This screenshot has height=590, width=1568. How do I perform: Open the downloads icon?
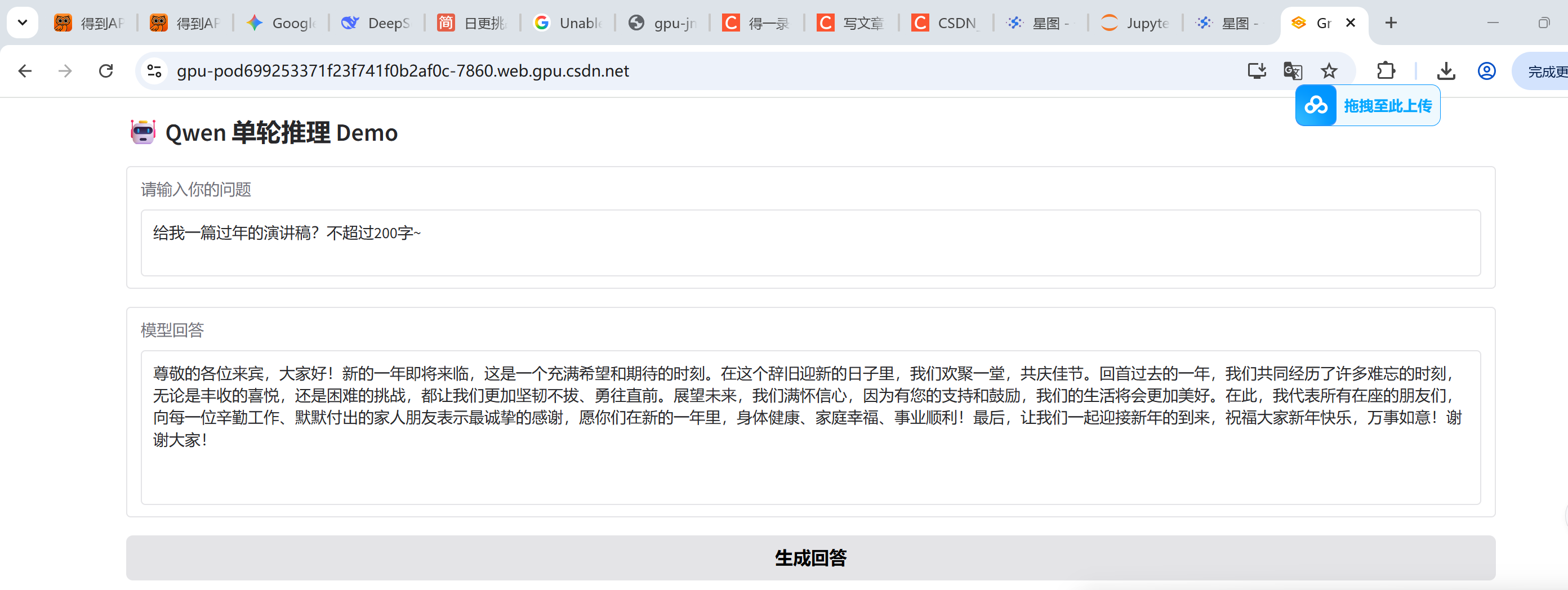[1446, 71]
